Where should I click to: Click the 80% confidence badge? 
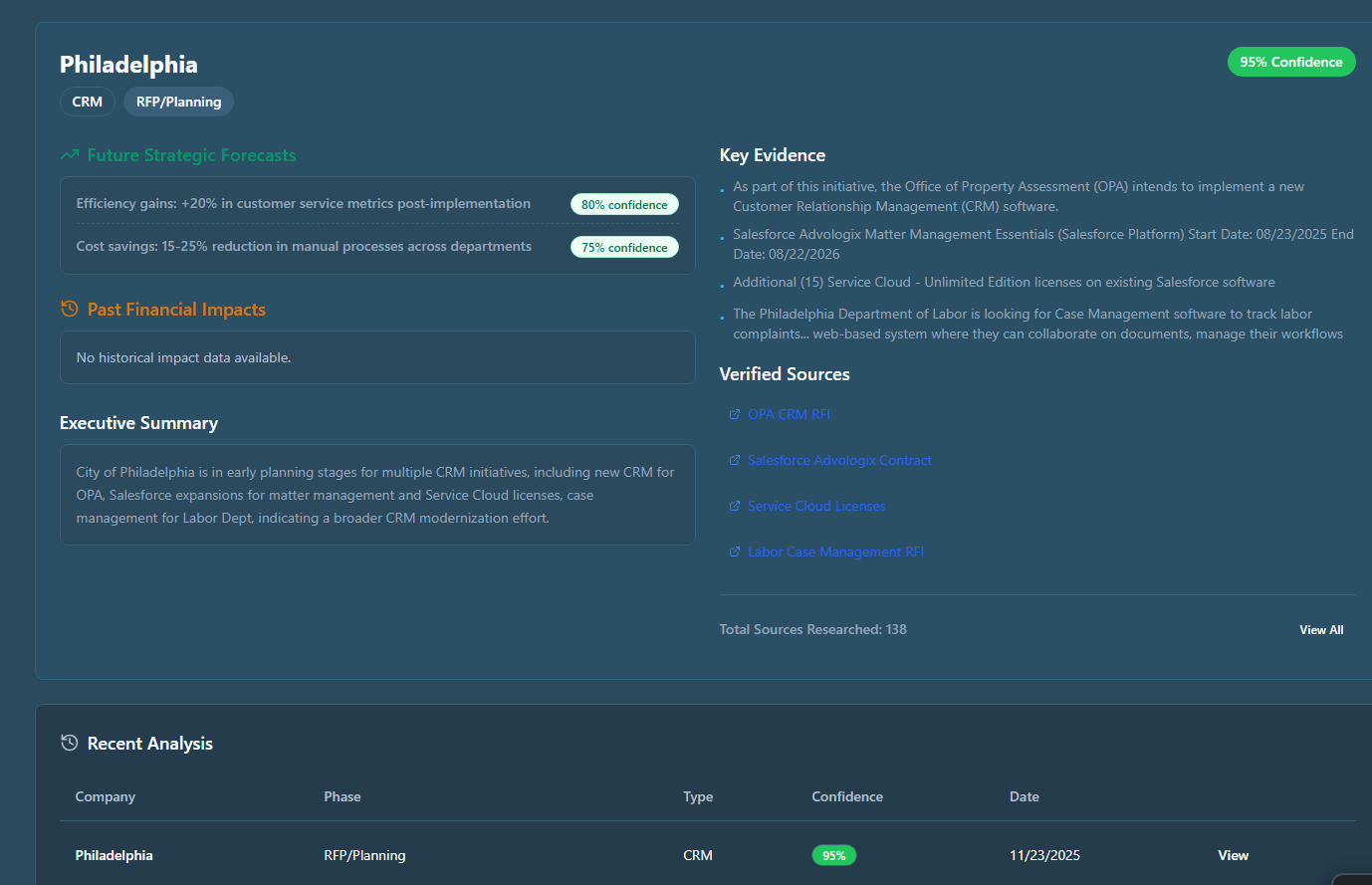tap(624, 204)
